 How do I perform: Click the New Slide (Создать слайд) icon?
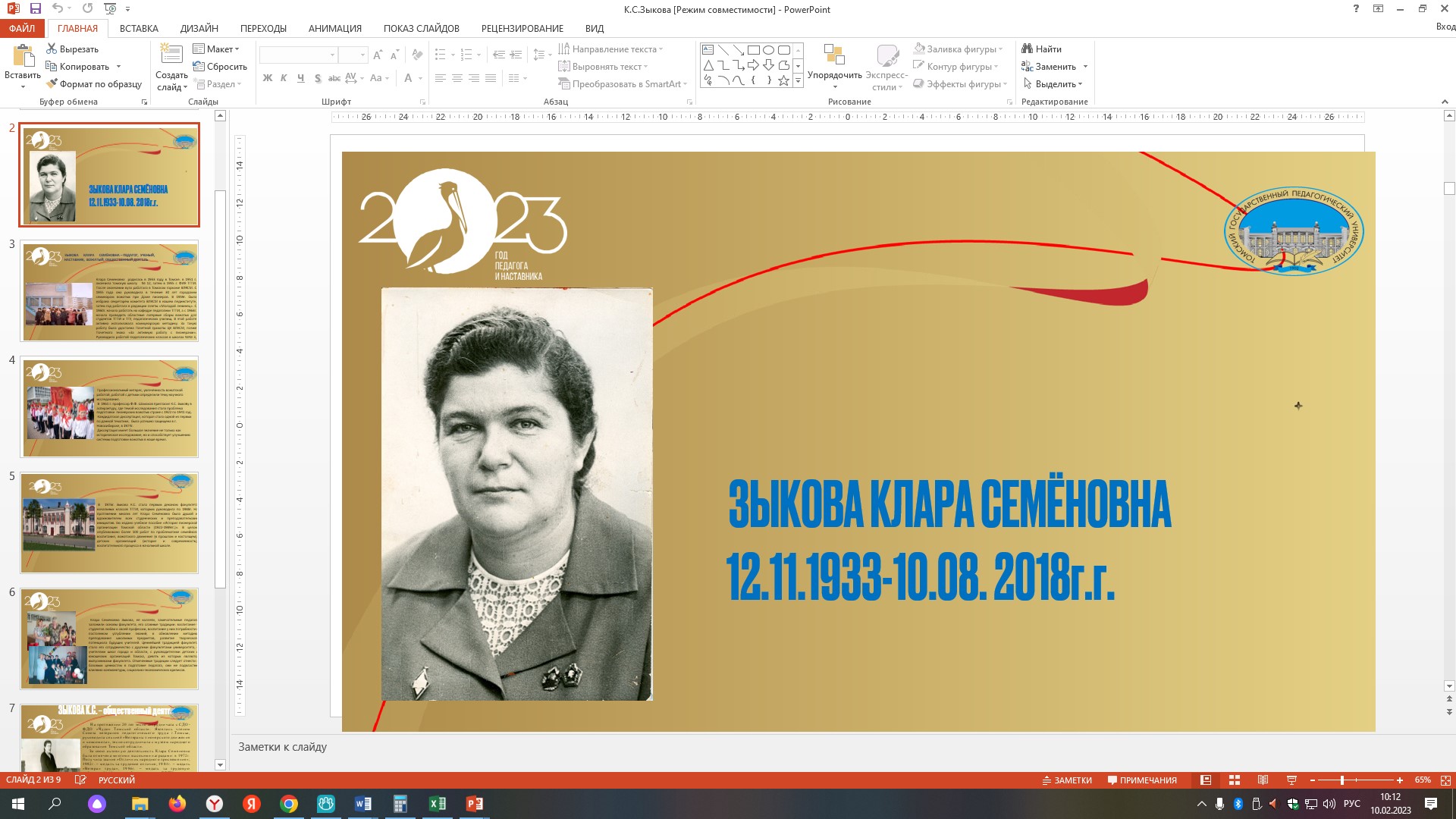tap(171, 55)
